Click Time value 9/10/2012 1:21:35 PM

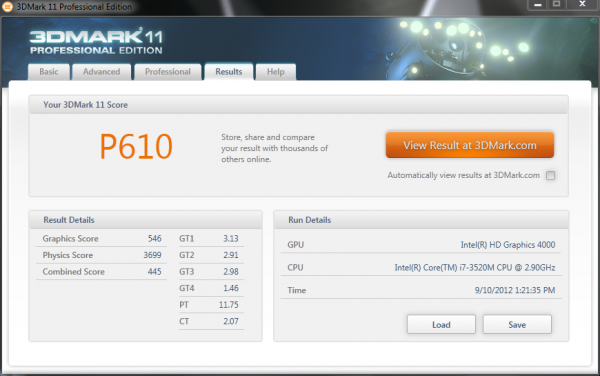pyautogui.click(x=515, y=290)
